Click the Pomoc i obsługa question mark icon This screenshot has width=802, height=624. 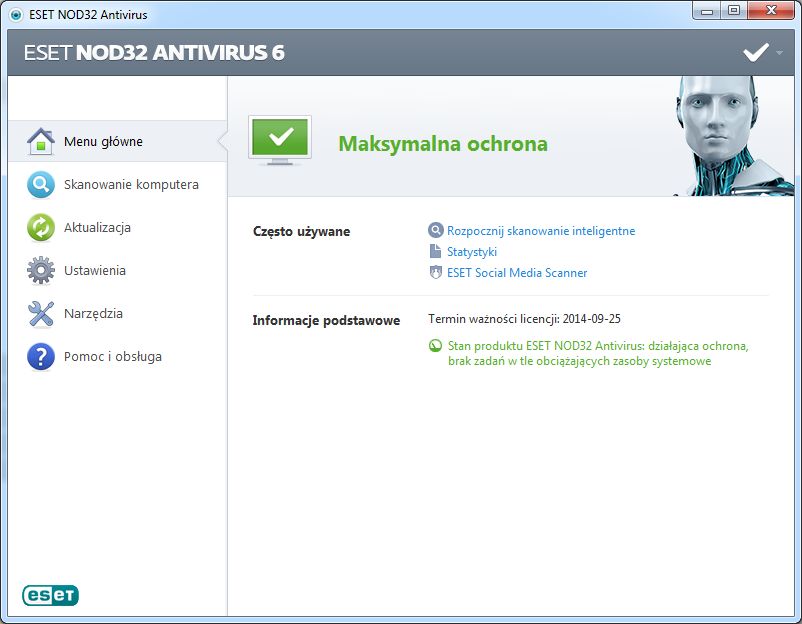click(40, 356)
